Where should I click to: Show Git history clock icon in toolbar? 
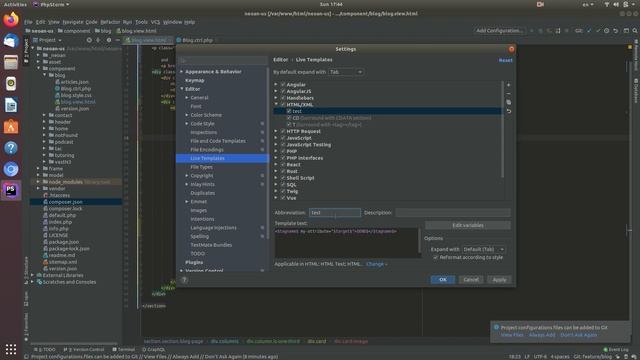pyautogui.click(x=607, y=31)
